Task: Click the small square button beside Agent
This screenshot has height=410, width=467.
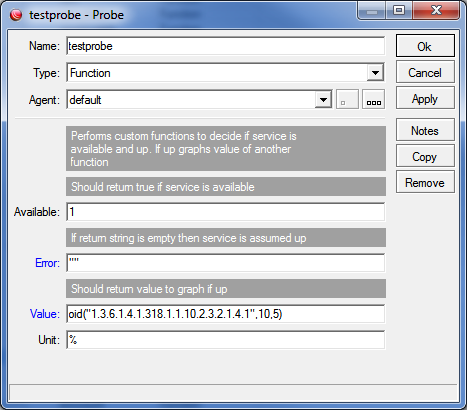Action: click(x=347, y=99)
